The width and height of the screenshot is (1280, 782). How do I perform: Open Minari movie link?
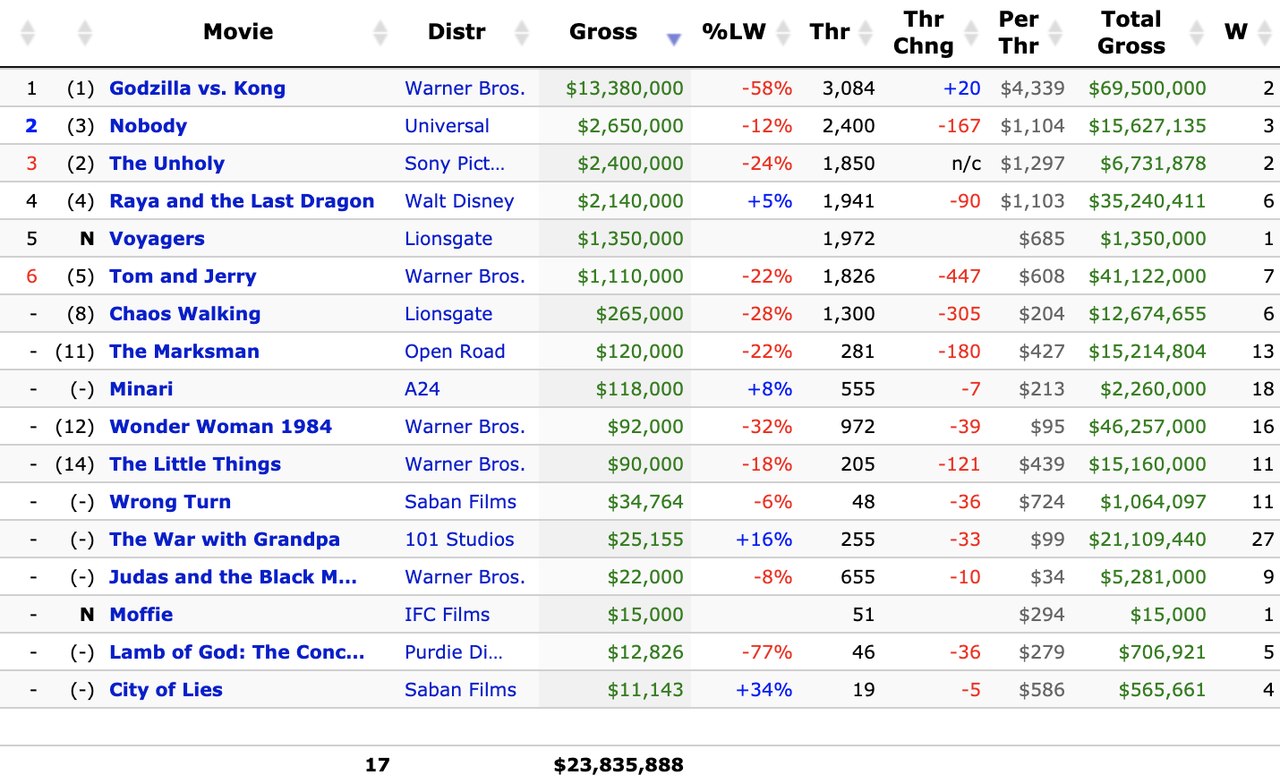click(x=141, y=389)
